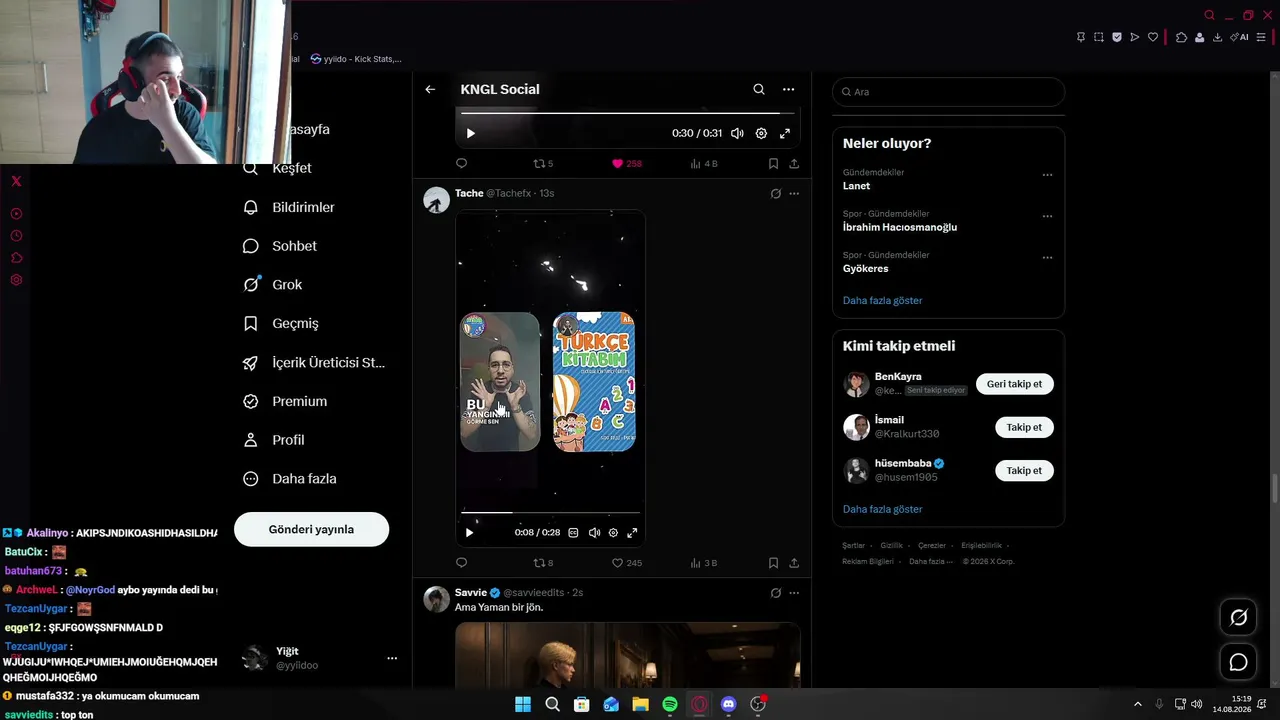
Task: Open Keşfet in the sidebar
Action: pyautogui.click(x=278, y=168)
